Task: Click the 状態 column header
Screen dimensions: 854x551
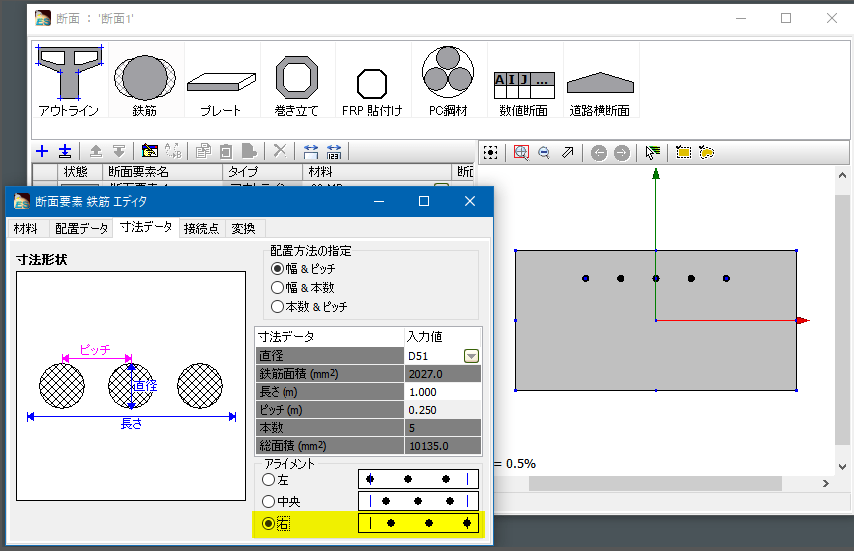Action: click(x=80, y=172)
